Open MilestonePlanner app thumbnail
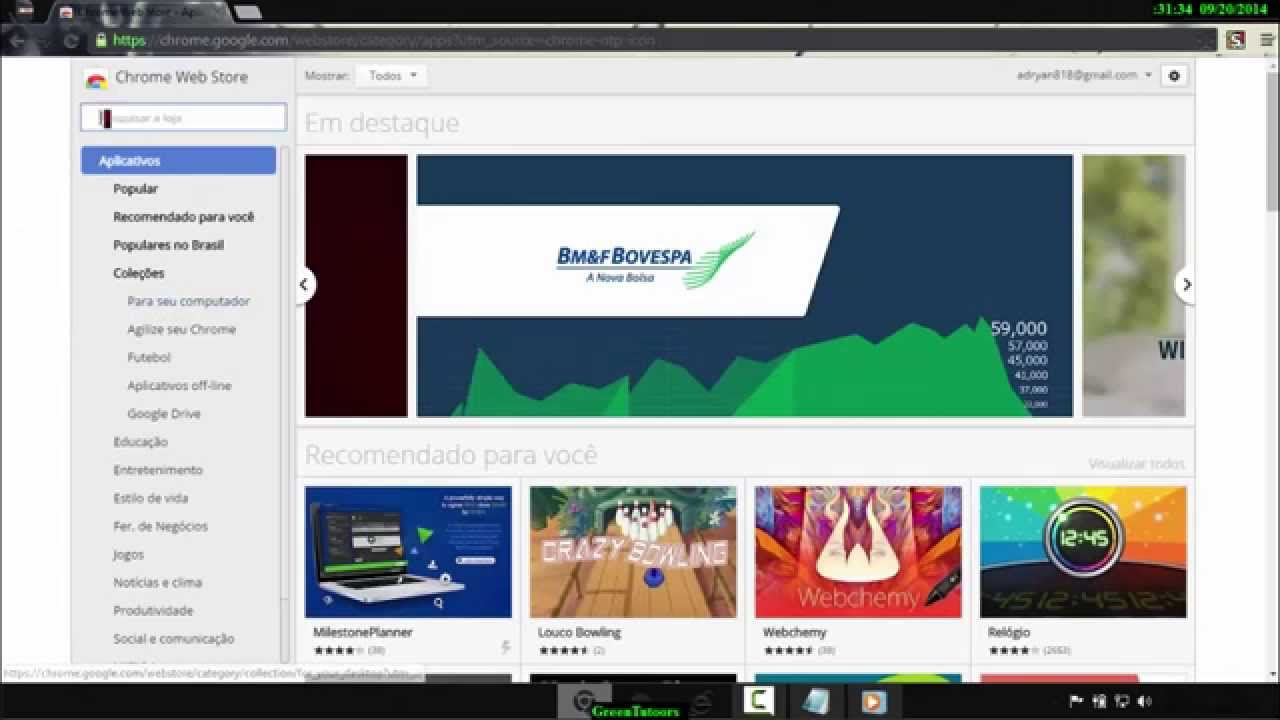The image size is (1280, 720). [x=408, y=552]
